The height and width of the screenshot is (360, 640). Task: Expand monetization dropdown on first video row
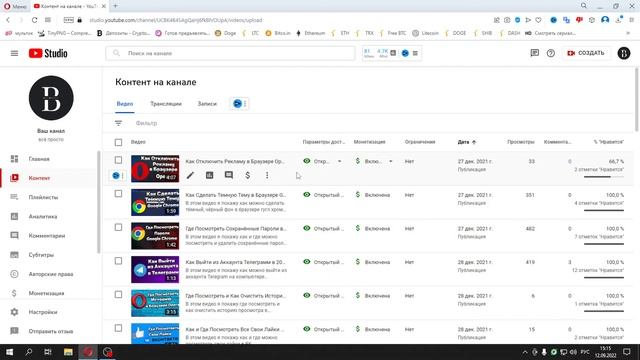[391, 161]
